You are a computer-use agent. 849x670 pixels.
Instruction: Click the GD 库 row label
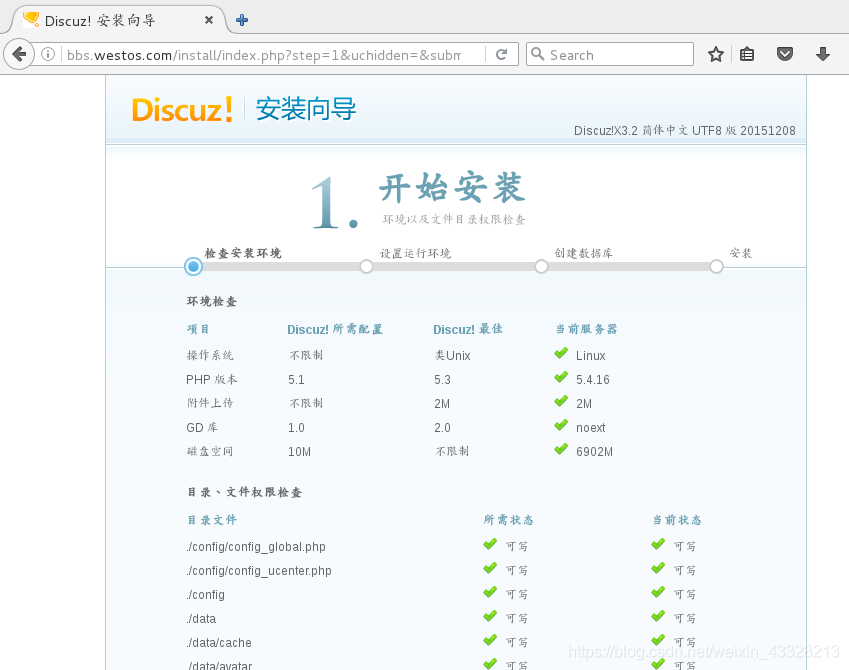tap(202, 427)
